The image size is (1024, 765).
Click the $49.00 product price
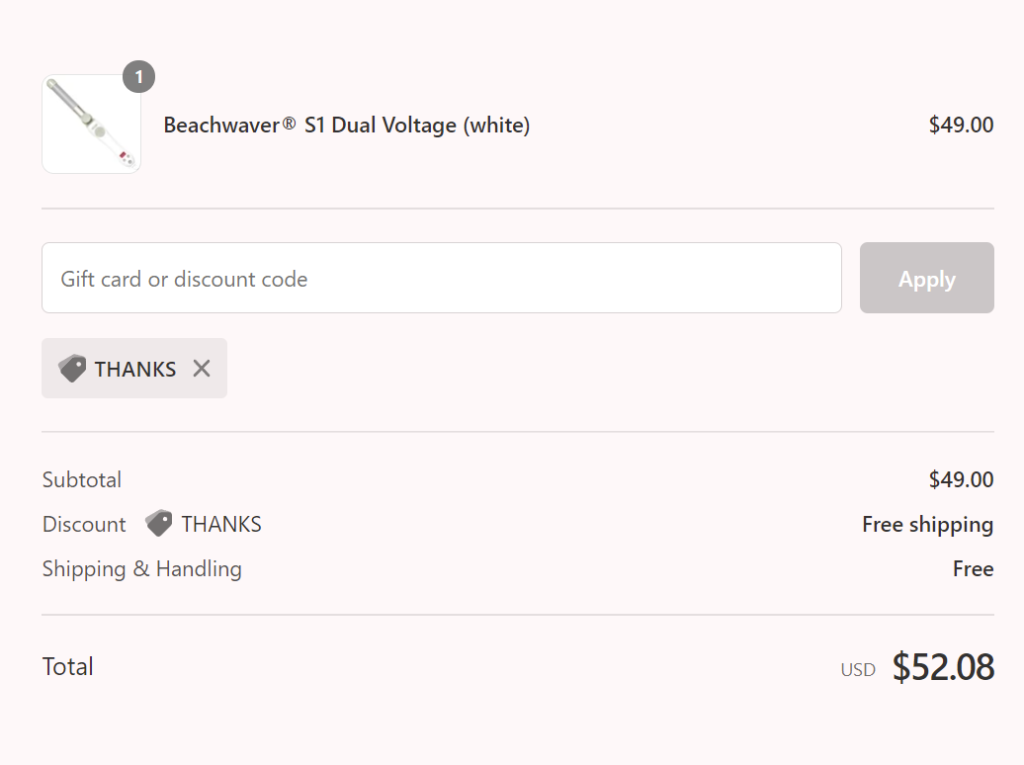960,125
